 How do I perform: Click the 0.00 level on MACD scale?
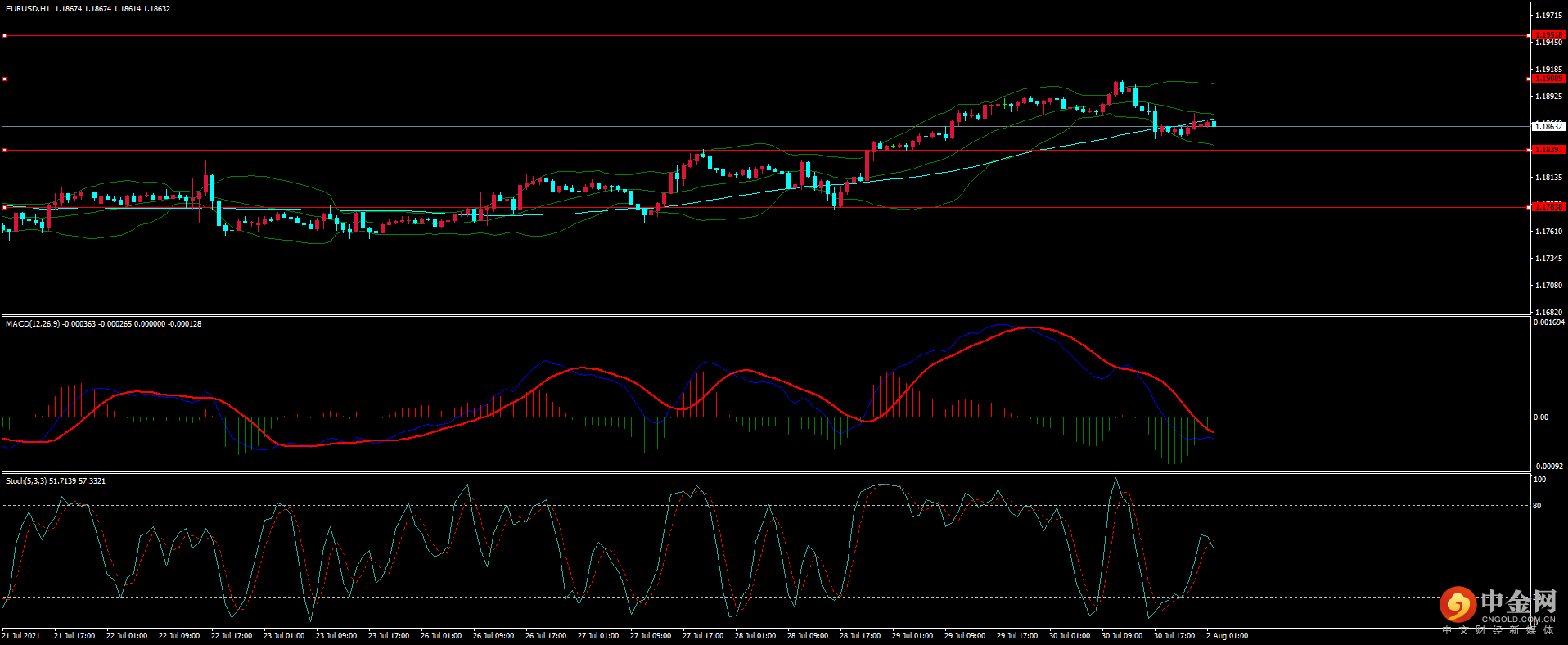pyautogui.click(x=1540, y=417)
